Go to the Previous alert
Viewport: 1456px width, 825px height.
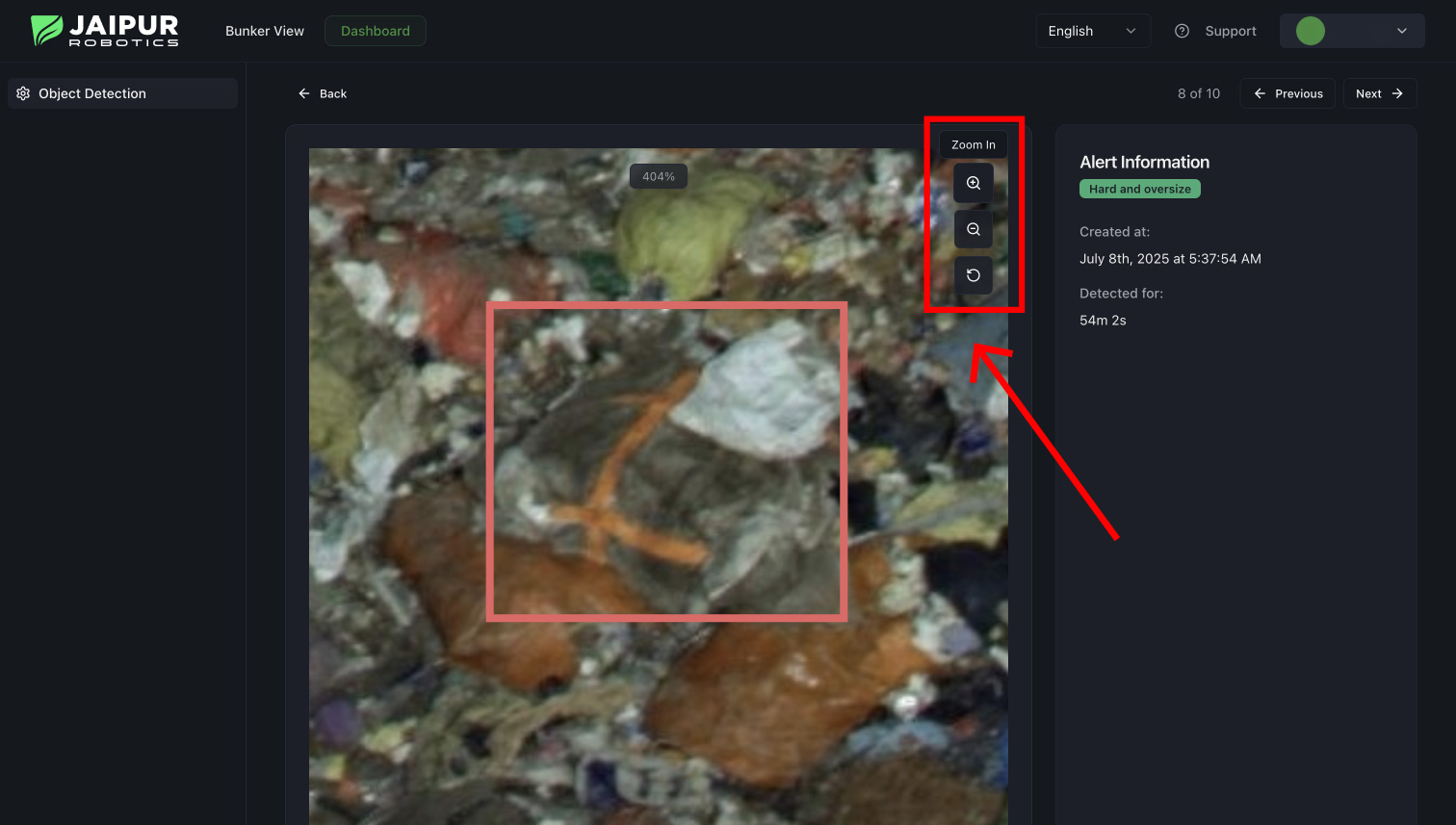point(1287,93)
